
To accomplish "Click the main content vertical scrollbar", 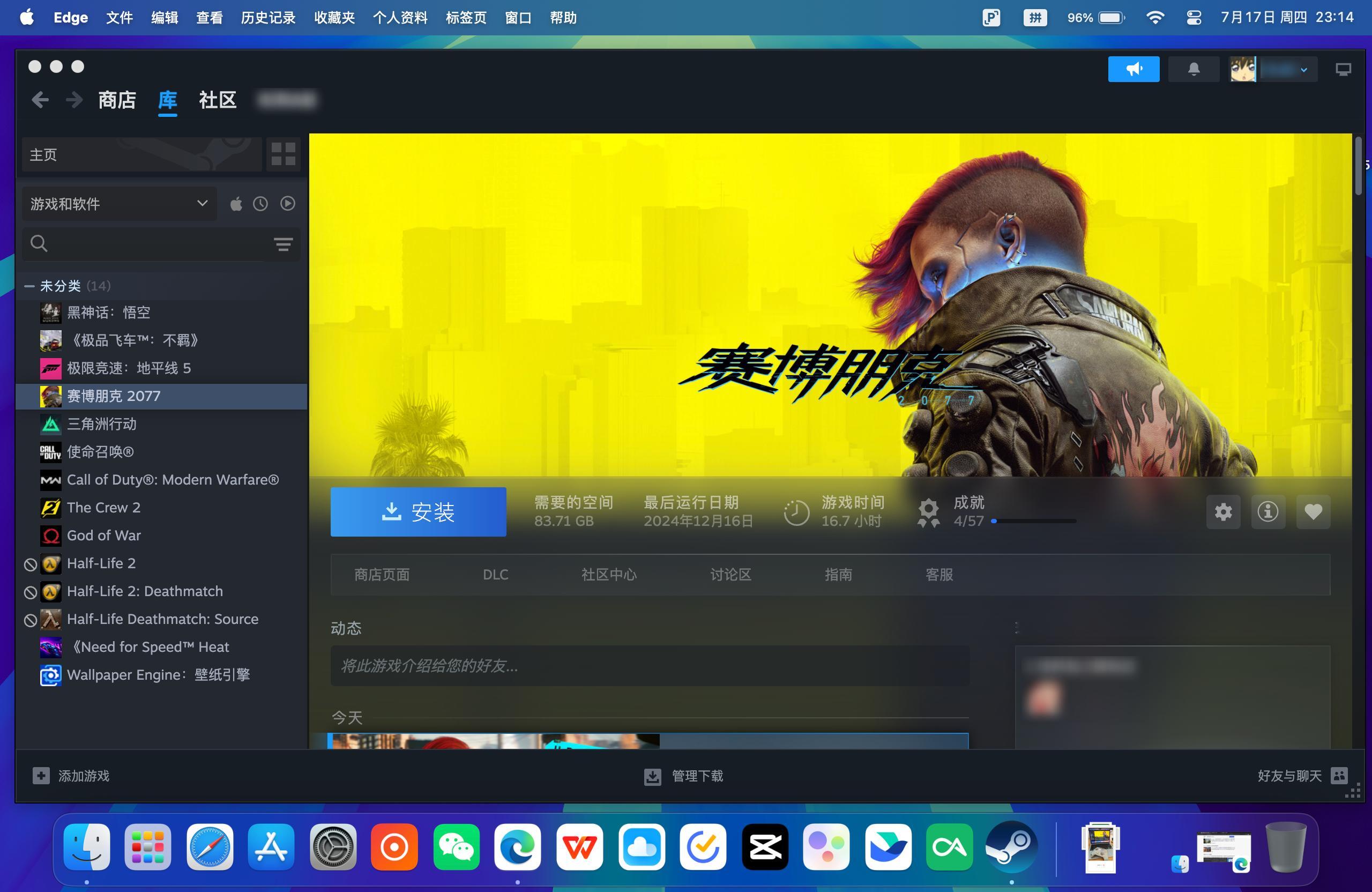I will tap(1358, 166).
